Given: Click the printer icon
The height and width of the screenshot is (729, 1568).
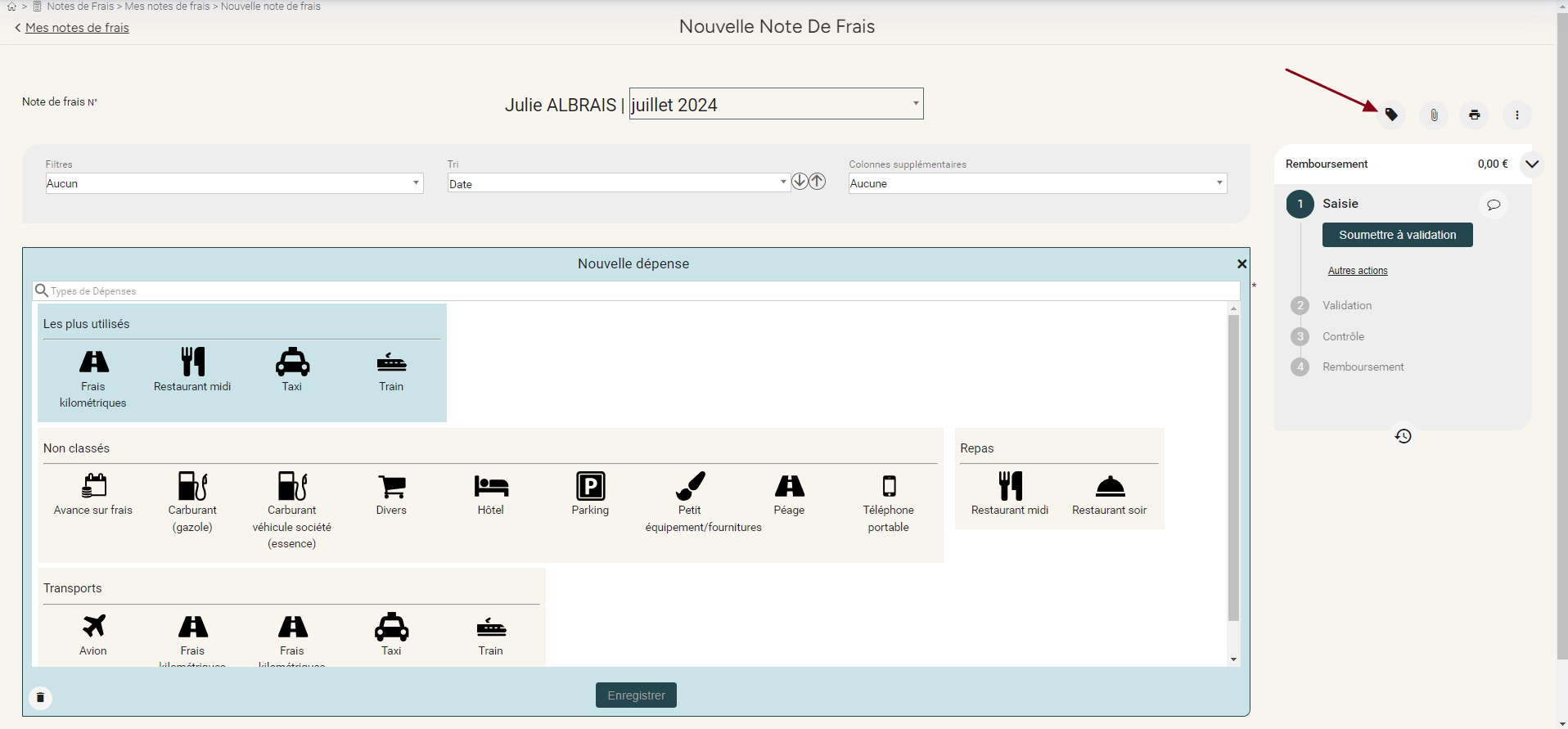Looking at the screenshot, I should coord(1474,115).
